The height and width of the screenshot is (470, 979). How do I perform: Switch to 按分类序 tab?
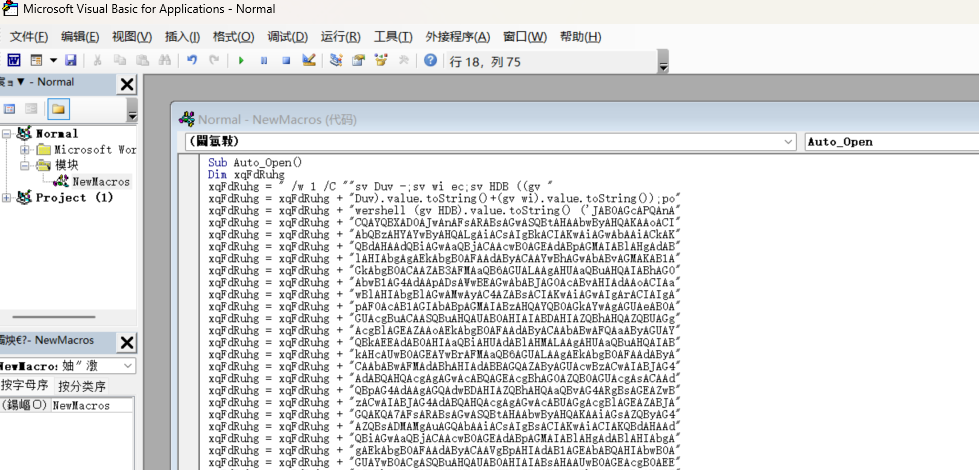(82, 386)
